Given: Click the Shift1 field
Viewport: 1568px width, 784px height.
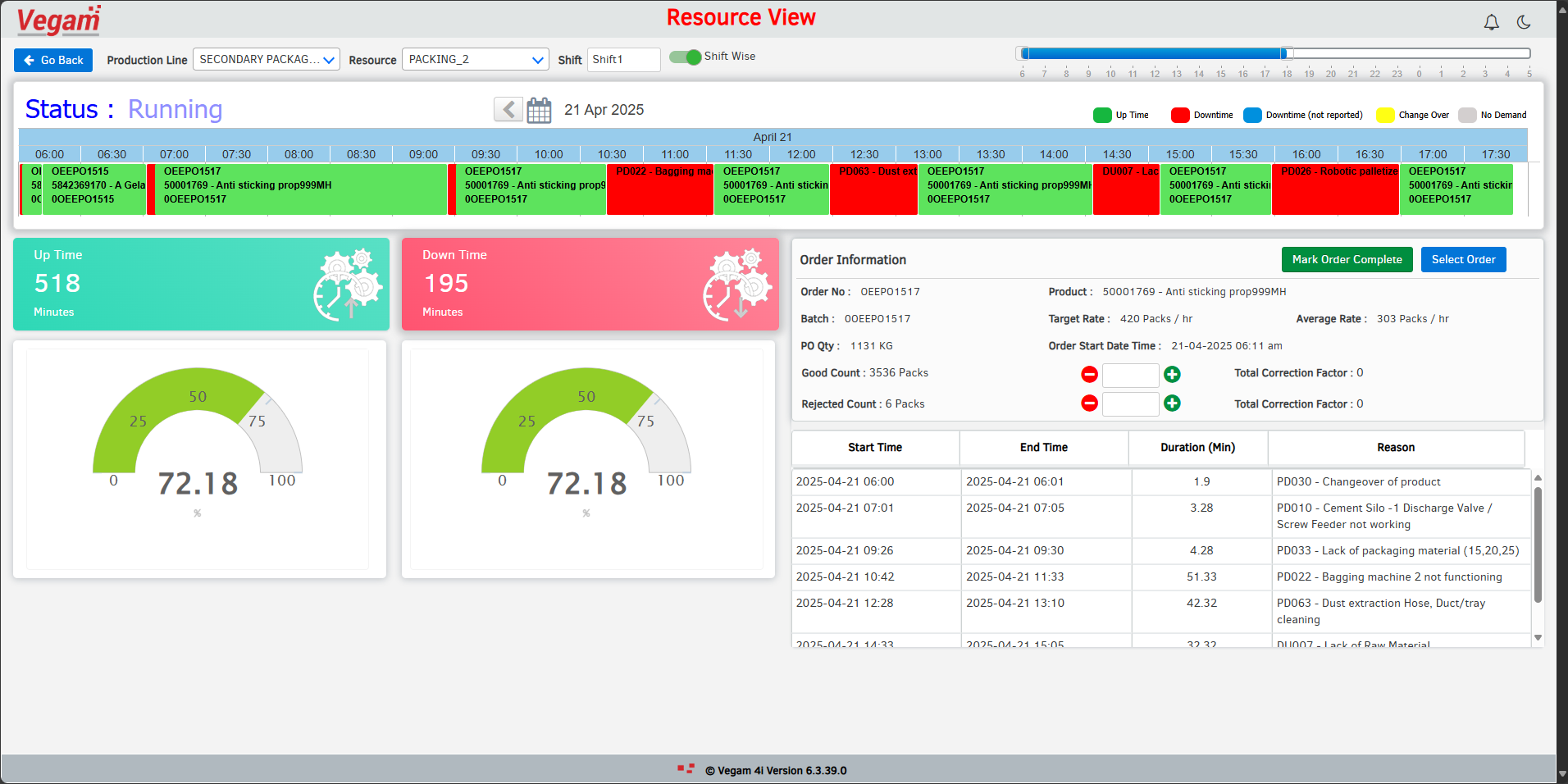Looking at the screenshot, I should [x=623, y=59].
